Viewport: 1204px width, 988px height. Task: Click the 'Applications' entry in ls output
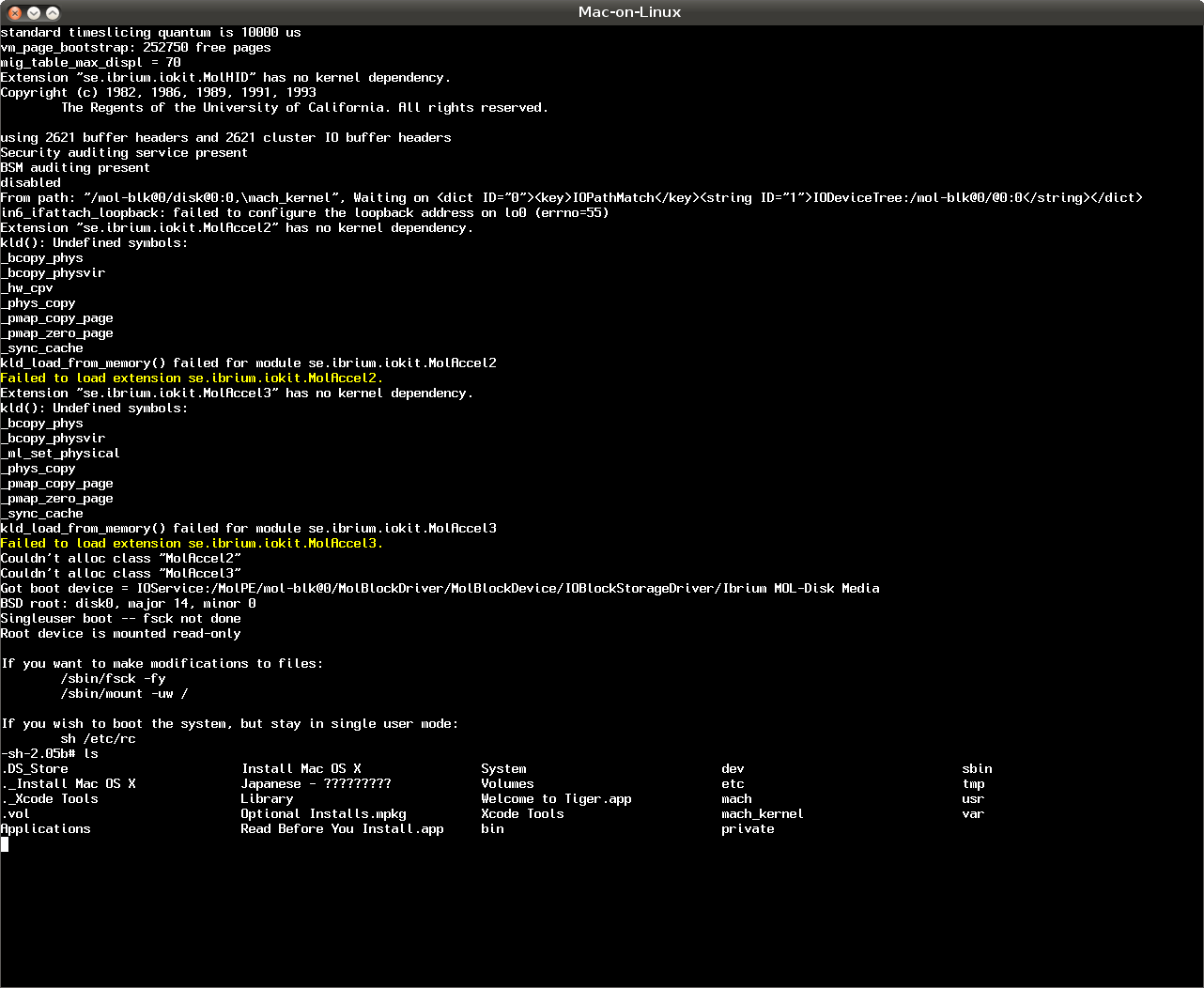coord(46,828)
